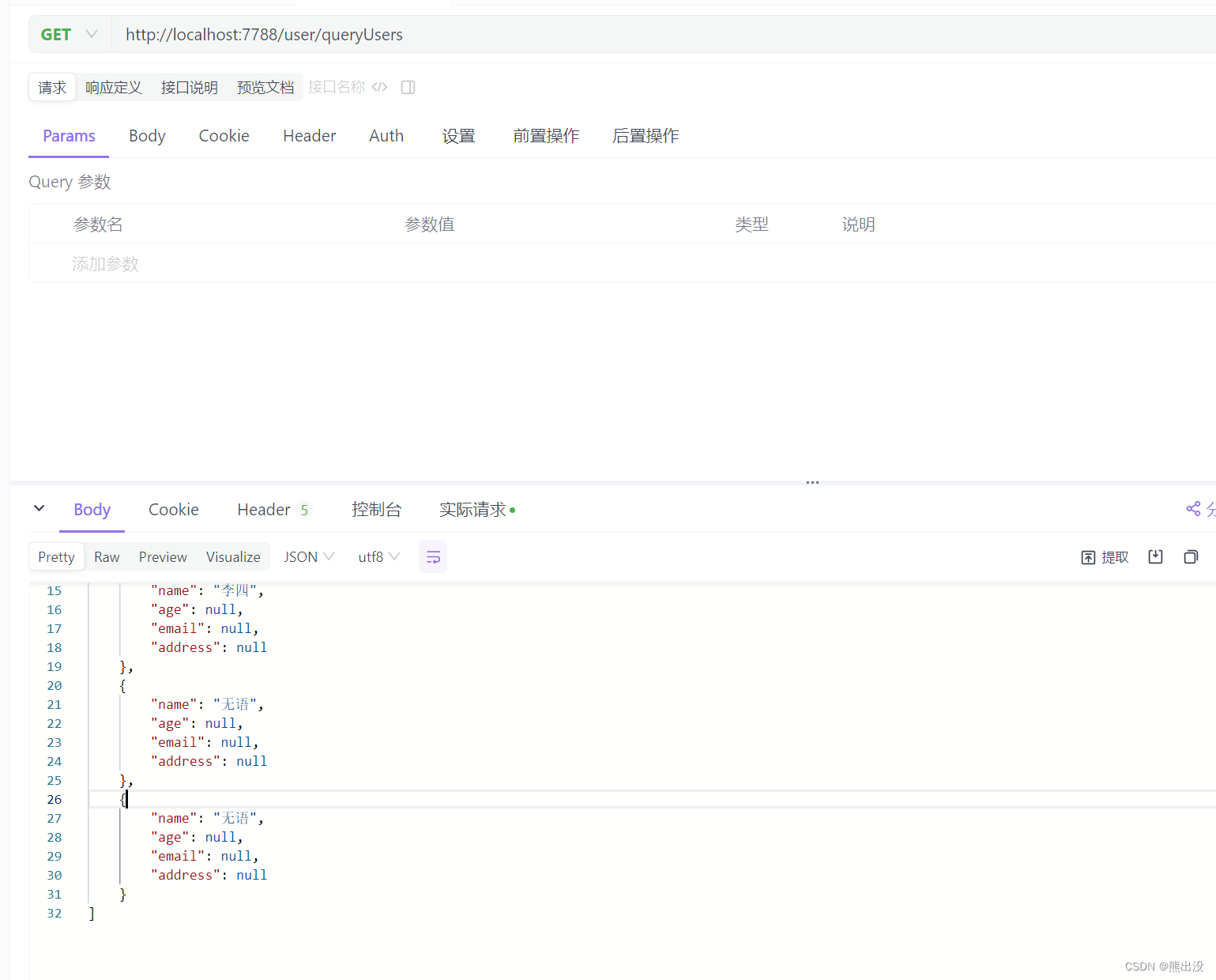
Task: Open the utf8 encoding dropdown
Action: (x=379, y=557)
